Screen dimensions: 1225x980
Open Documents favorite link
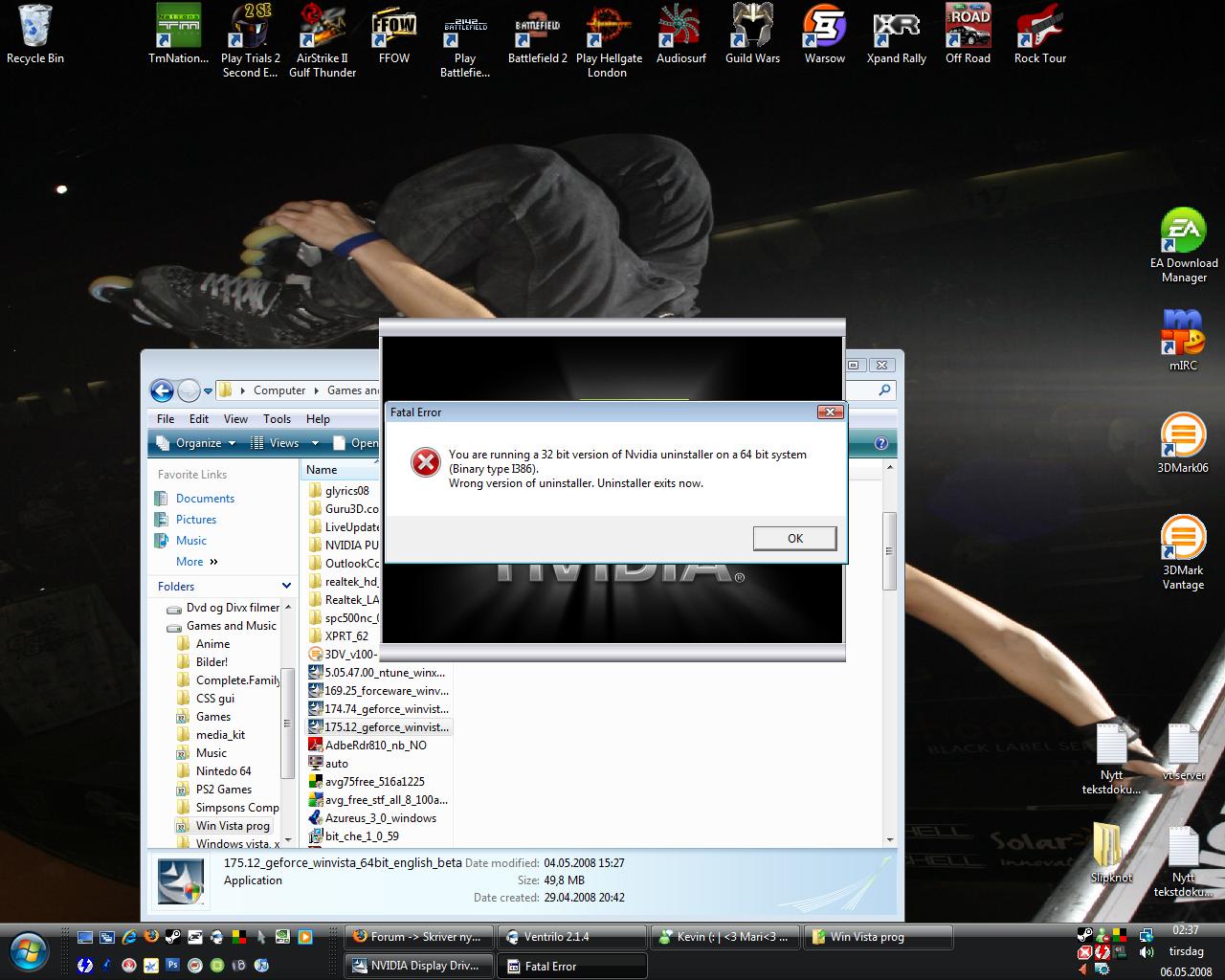[x=205, y=499]
